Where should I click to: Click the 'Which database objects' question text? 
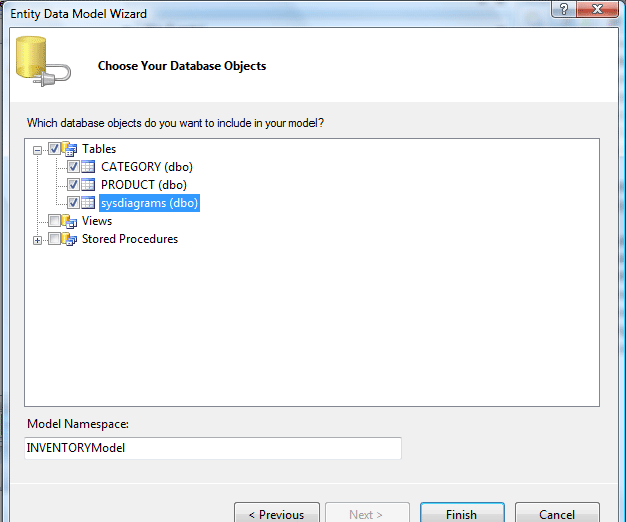[x=175, y=123]
